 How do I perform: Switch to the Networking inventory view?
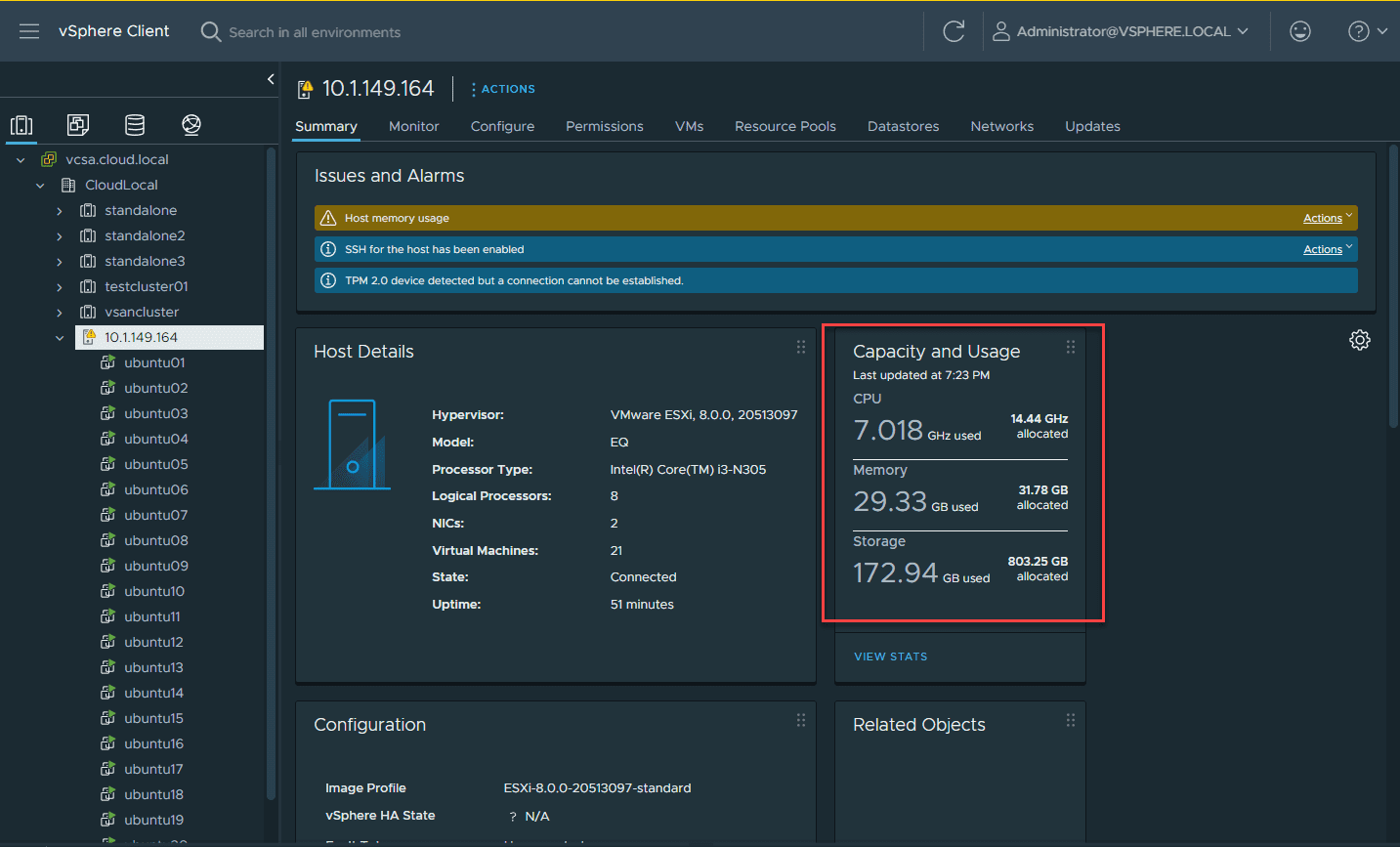coord(191,125)
